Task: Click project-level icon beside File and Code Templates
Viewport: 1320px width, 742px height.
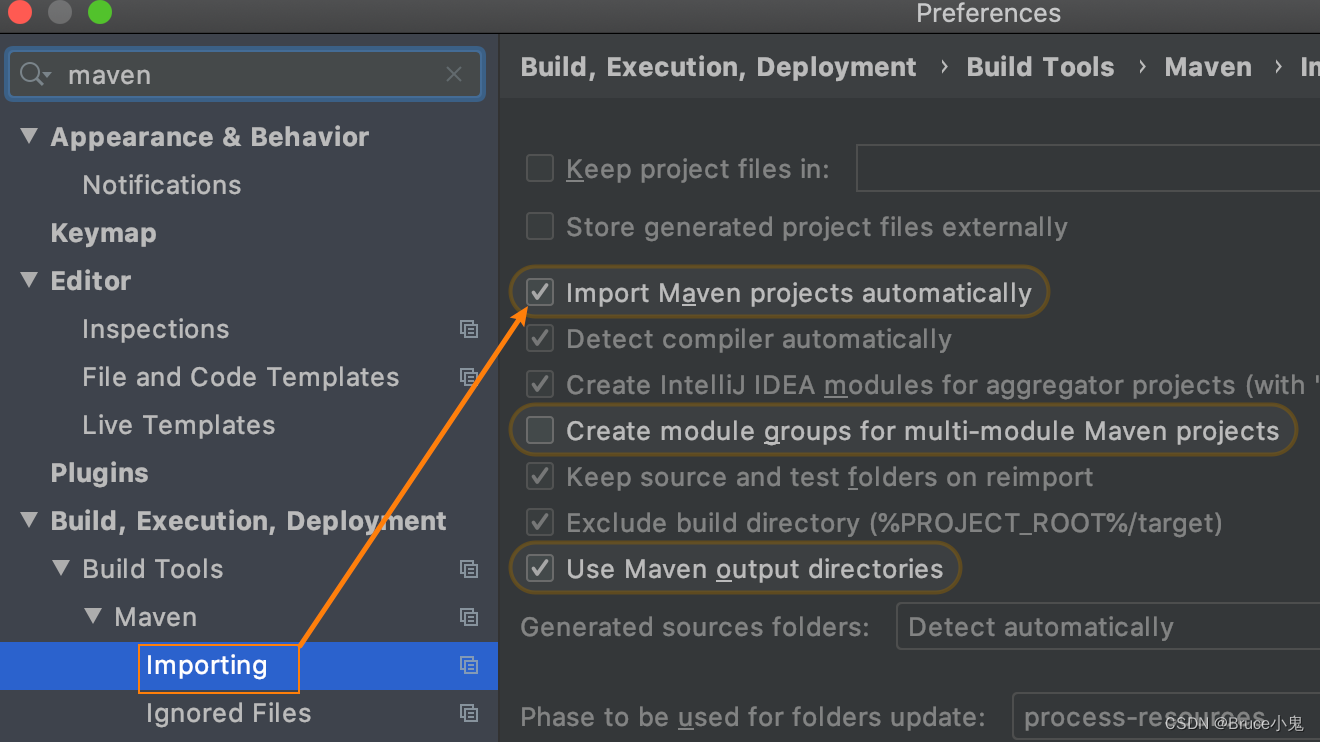Action: (x=468, y=377)
